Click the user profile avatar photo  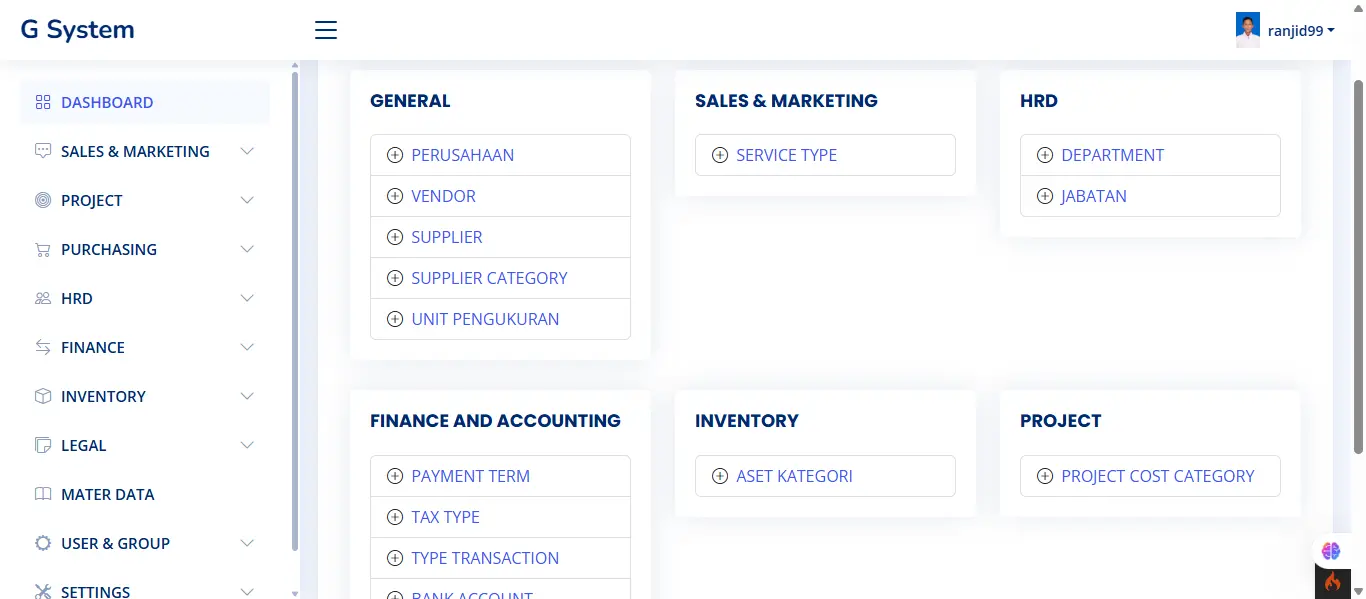coord(1248,30)
